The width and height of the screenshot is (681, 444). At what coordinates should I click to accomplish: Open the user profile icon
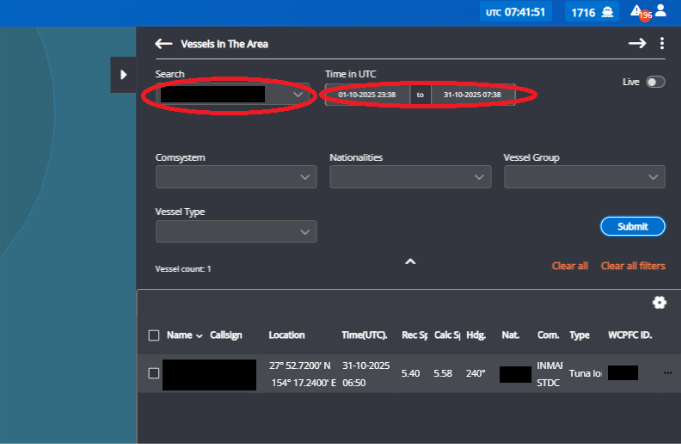[661, 10]
